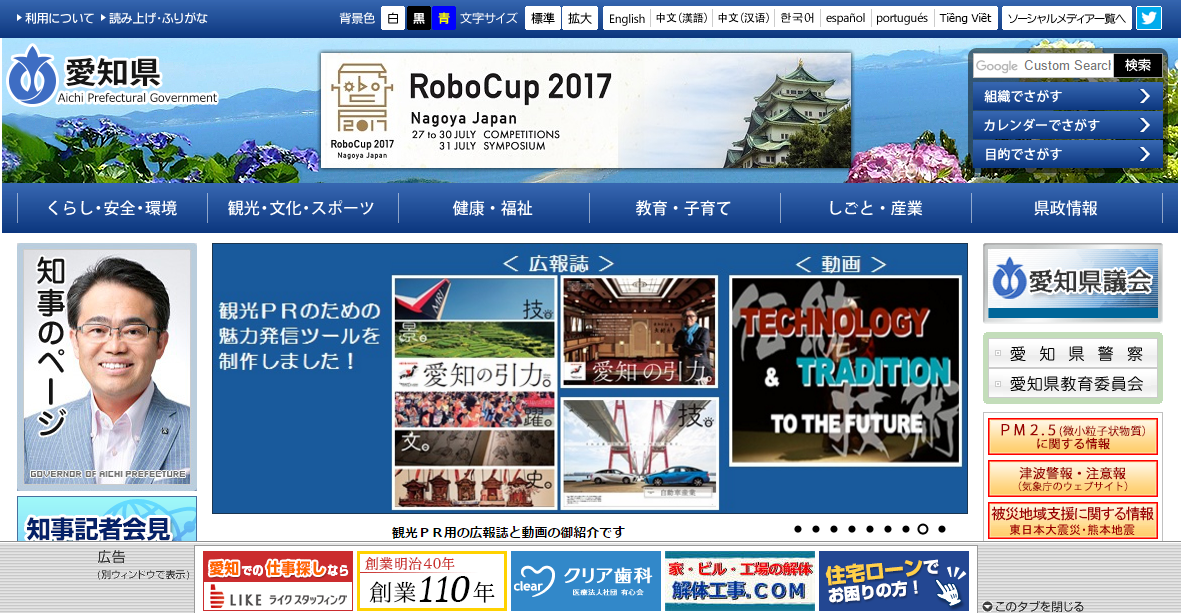
Task: Set text size to 標準
Action: coord(542,18)
